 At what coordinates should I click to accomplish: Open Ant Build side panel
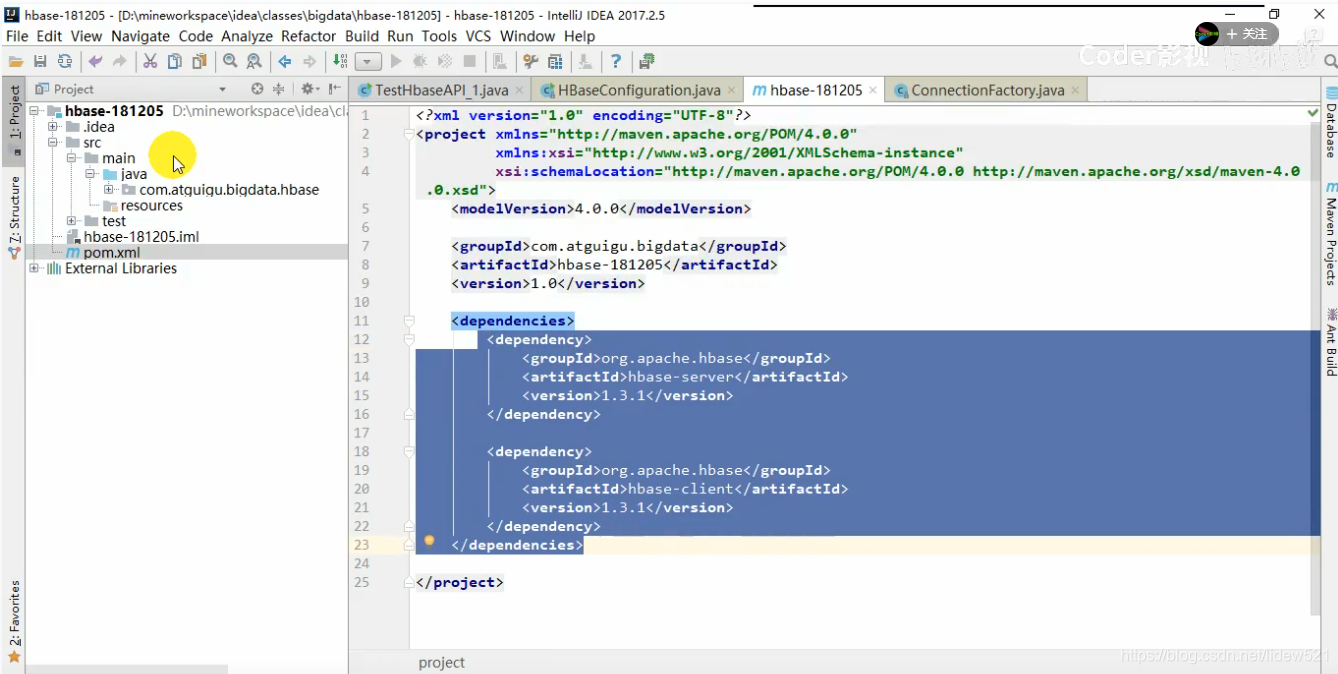click(1331, 341)
